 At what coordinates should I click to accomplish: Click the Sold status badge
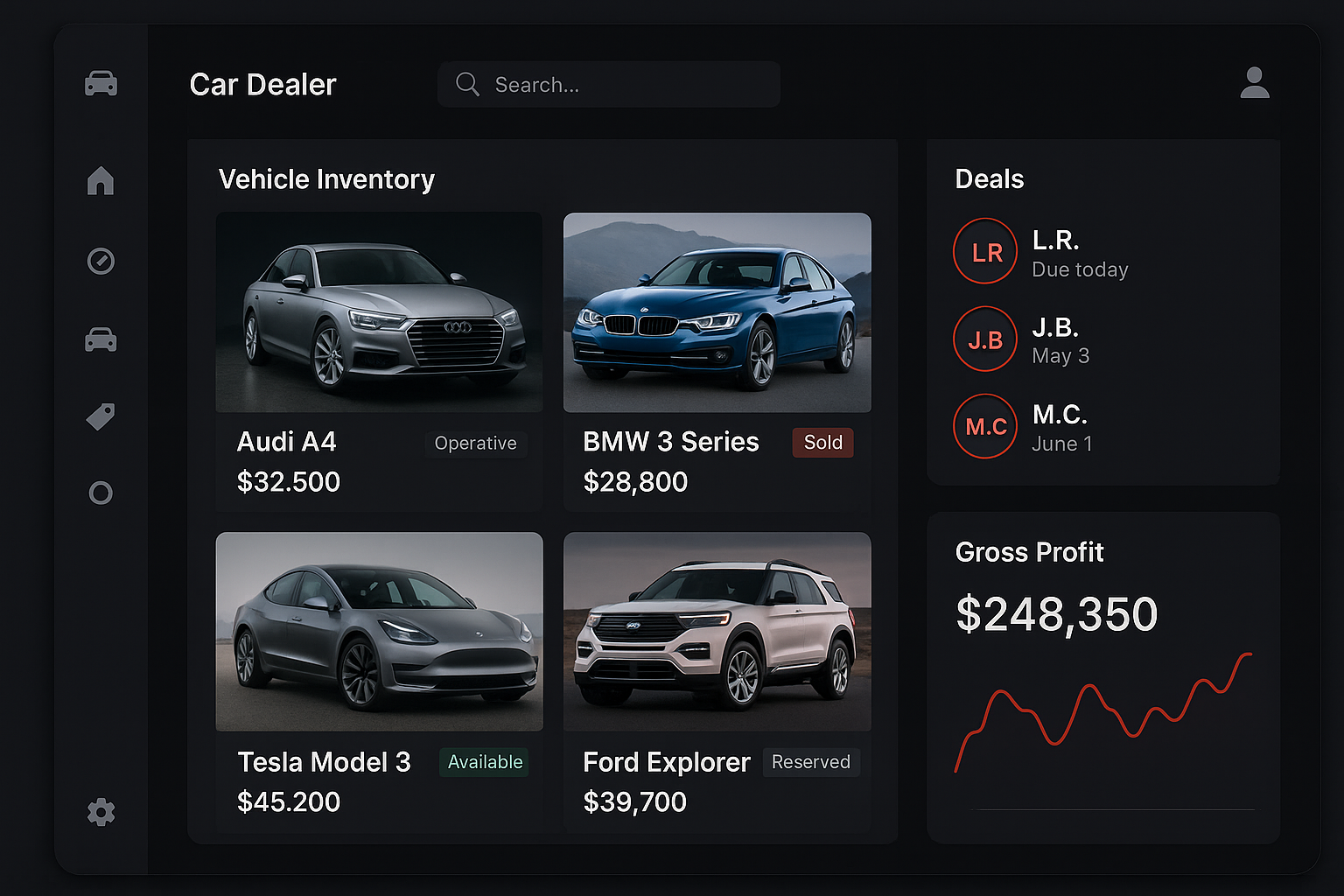(x=822, y=443)
